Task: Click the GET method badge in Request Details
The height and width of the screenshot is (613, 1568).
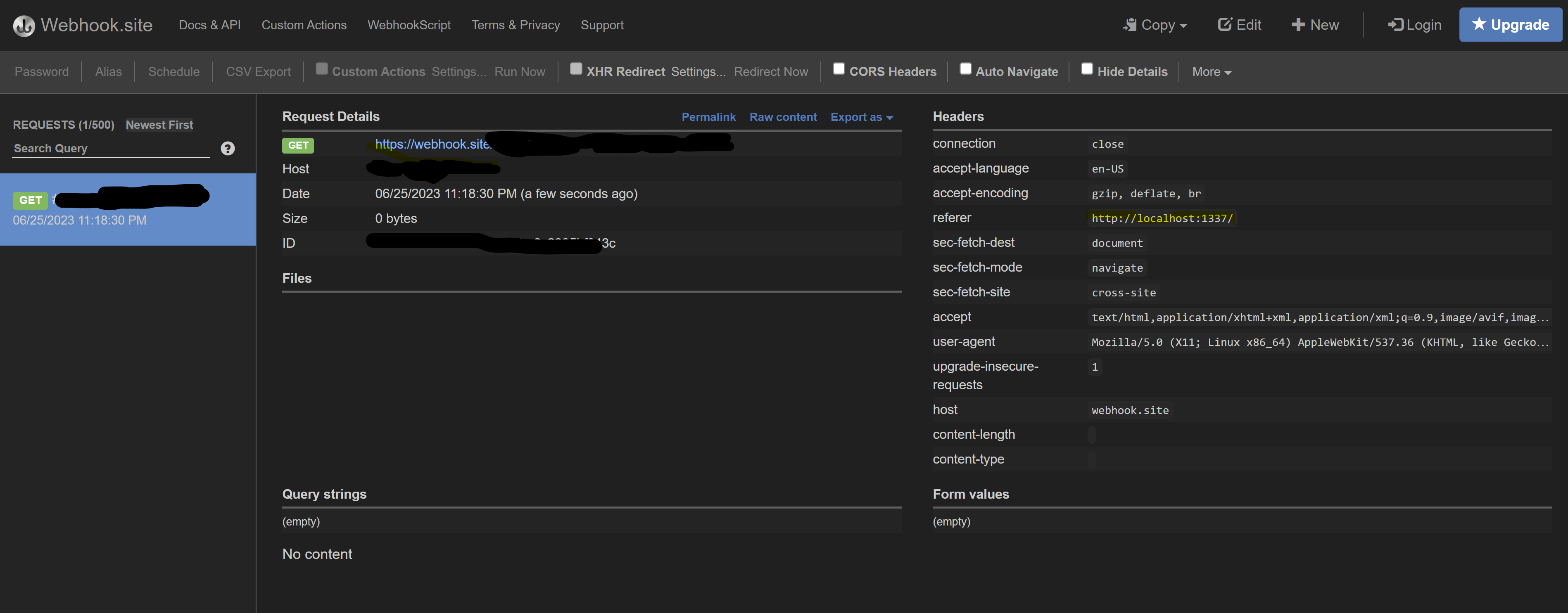Action: (298, 145)
